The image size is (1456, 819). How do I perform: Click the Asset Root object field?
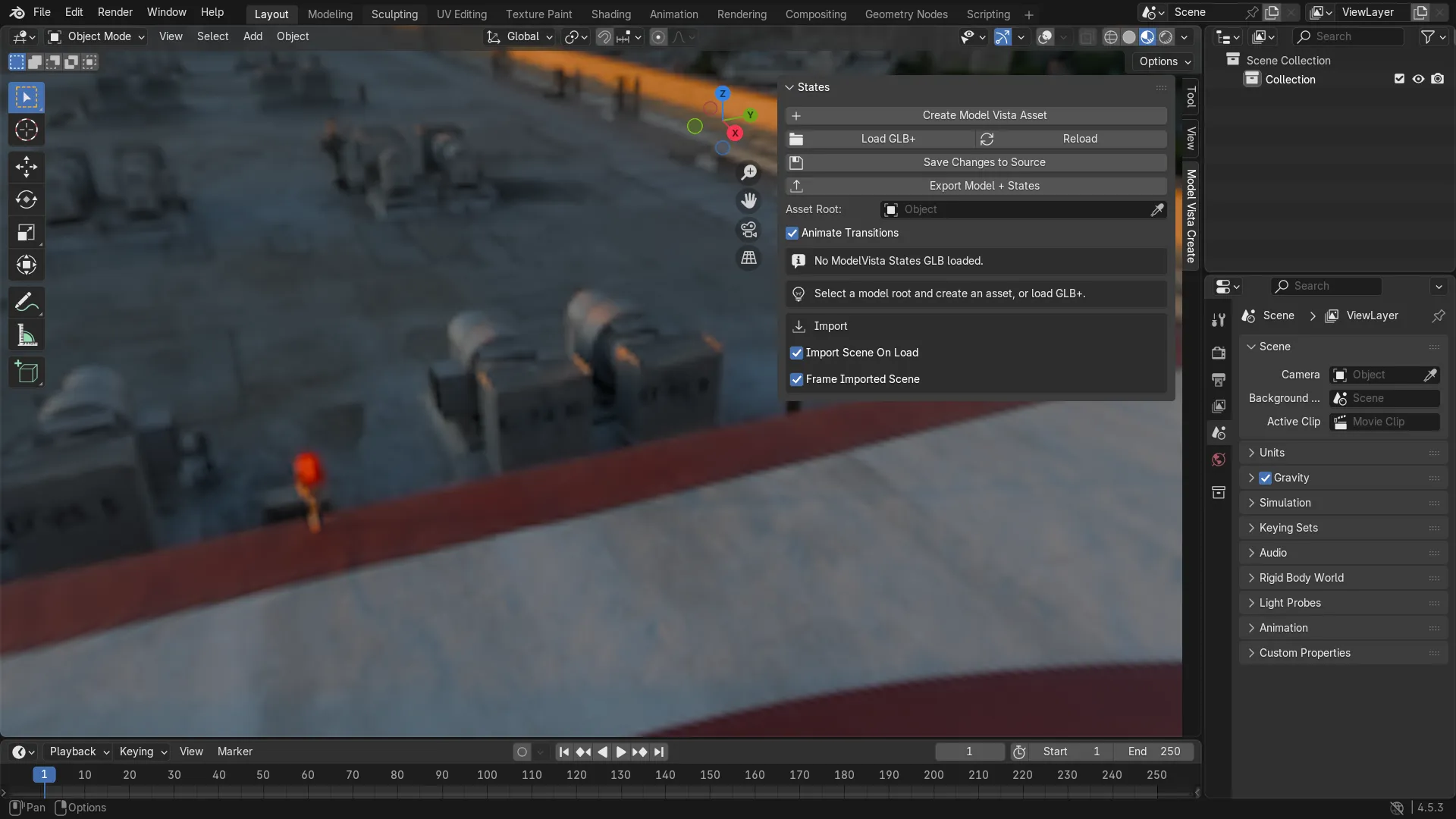(x=1014, y=210)
